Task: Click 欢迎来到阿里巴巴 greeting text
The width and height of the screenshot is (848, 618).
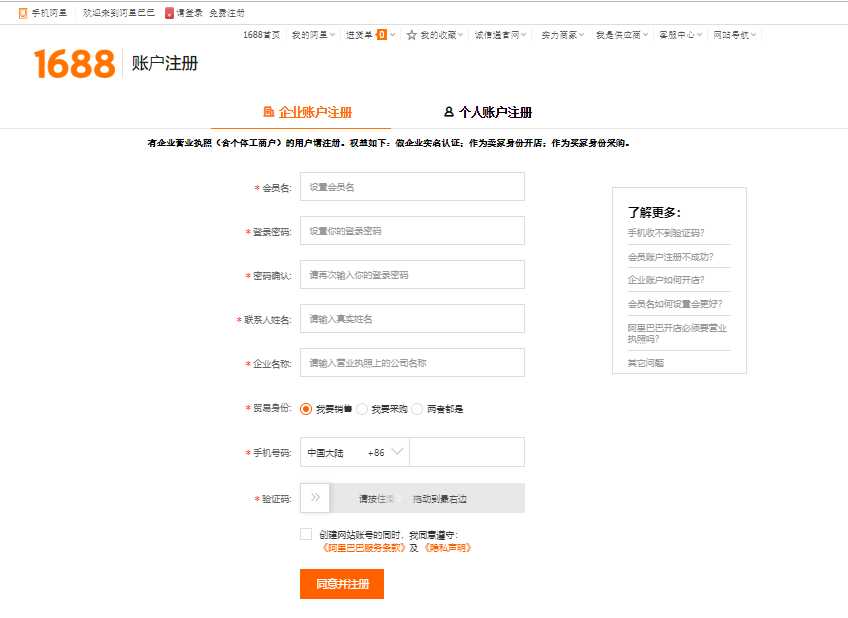Action: point(118,13)
